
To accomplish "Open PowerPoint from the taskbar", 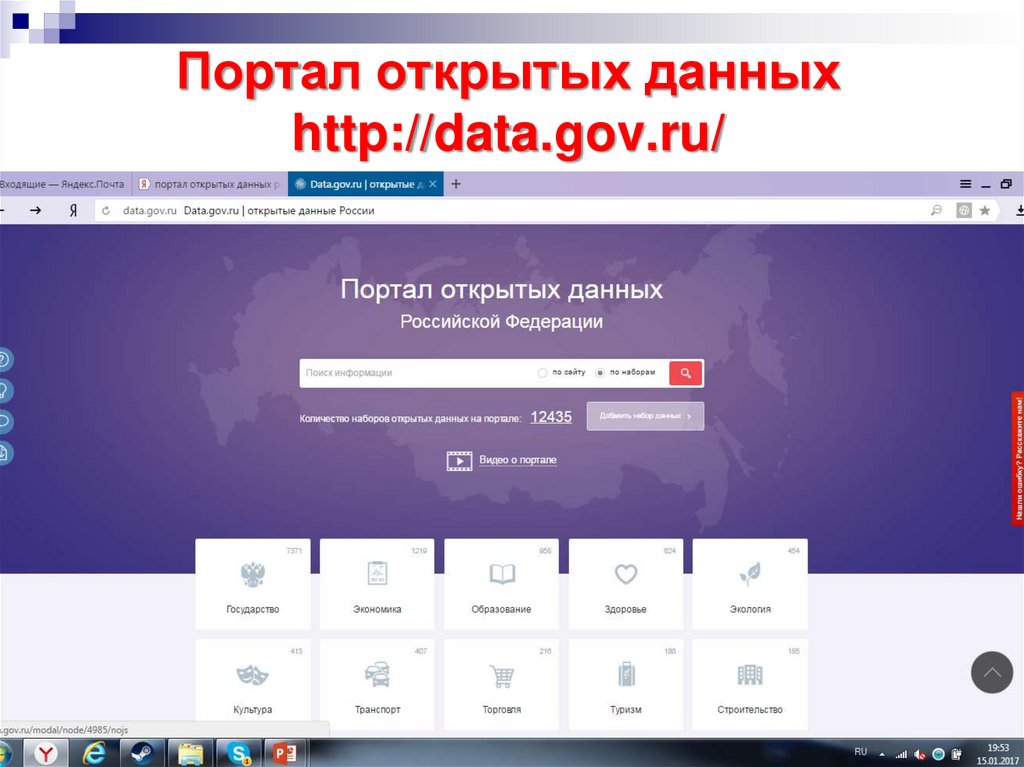I will coord(285,754).
